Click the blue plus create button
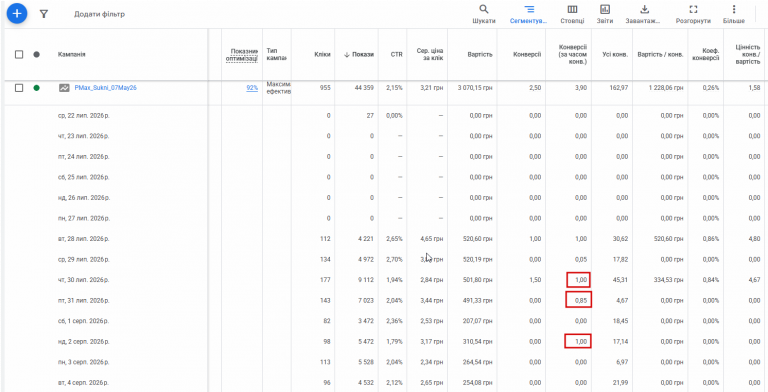 click(x=17, y=13)
